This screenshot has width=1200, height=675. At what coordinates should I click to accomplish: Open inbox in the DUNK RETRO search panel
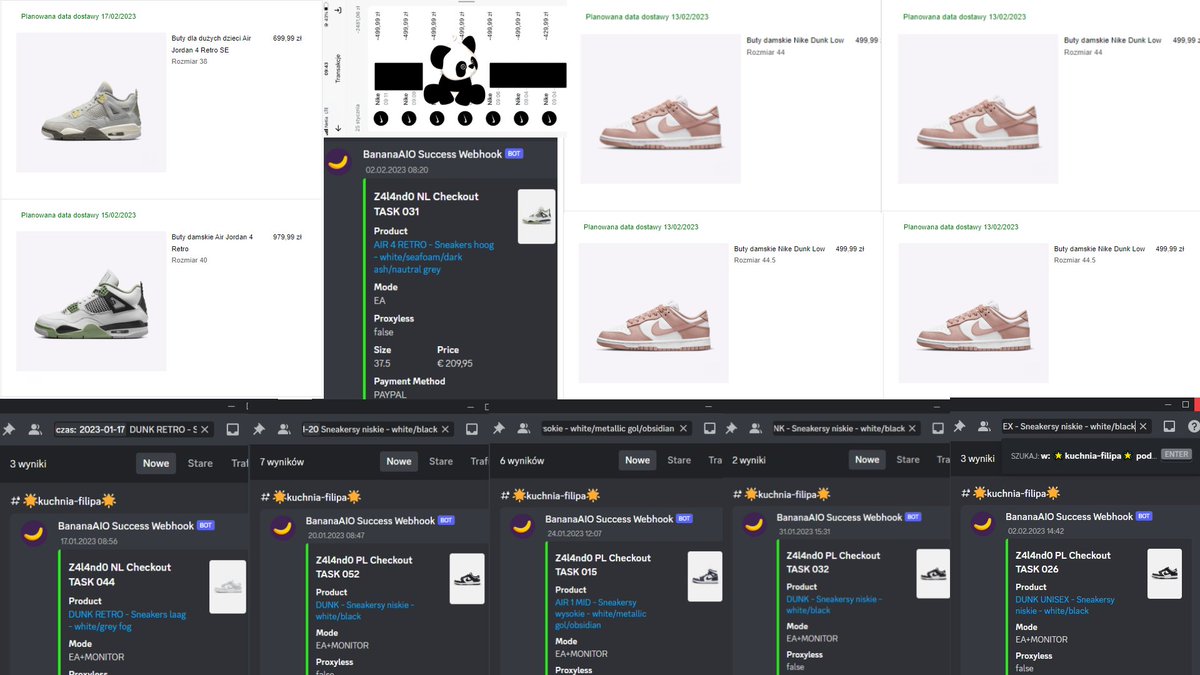[232, 429]
